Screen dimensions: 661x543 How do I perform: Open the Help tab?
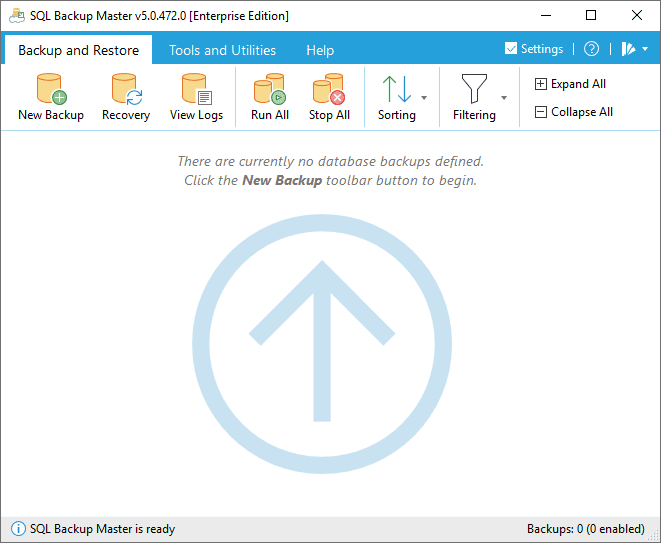320,50
